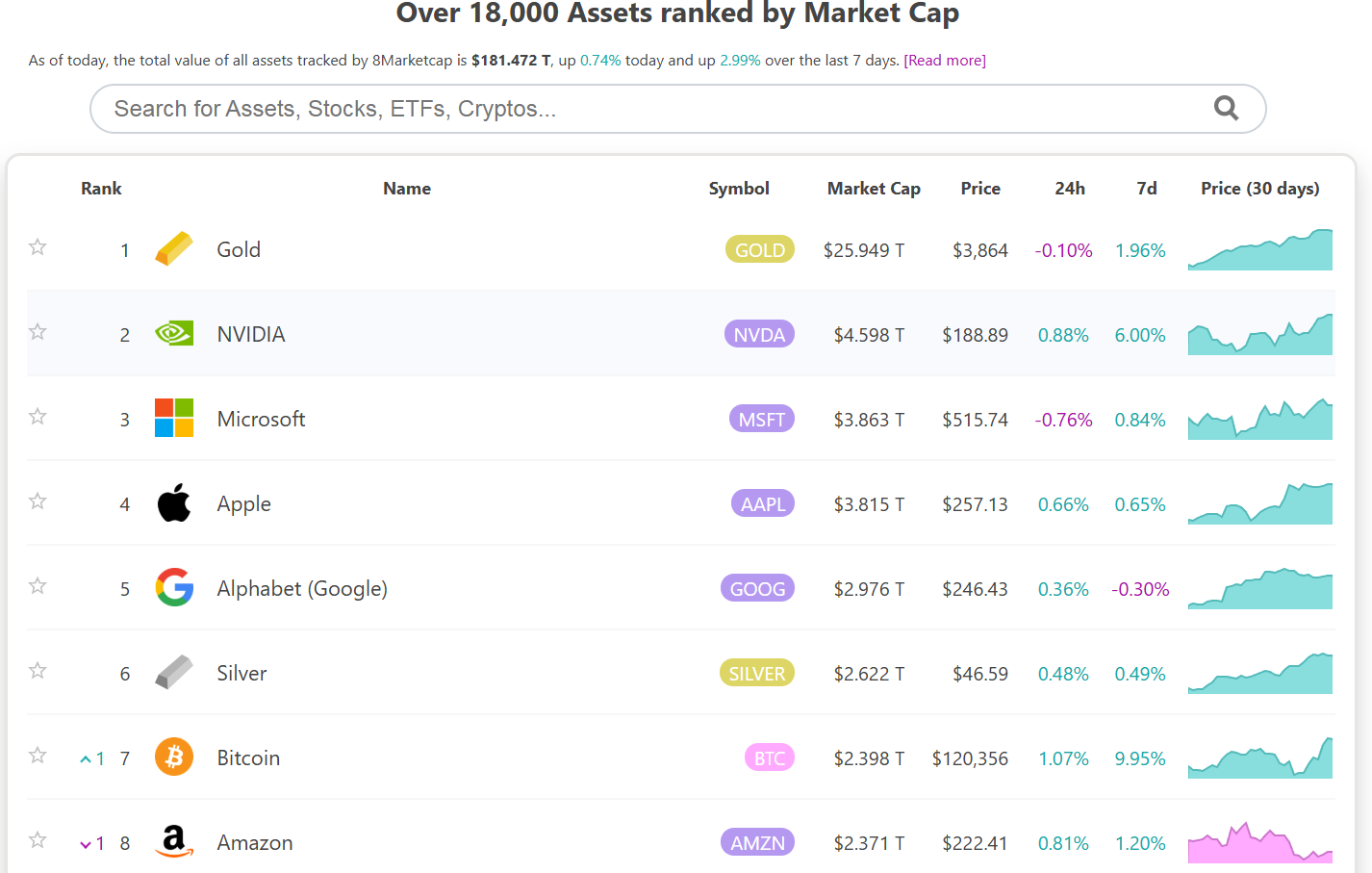Viewport: 1372px width, 873px height.
Task: Open the Alphabet (Google) asset link
Action: [302, 588]
